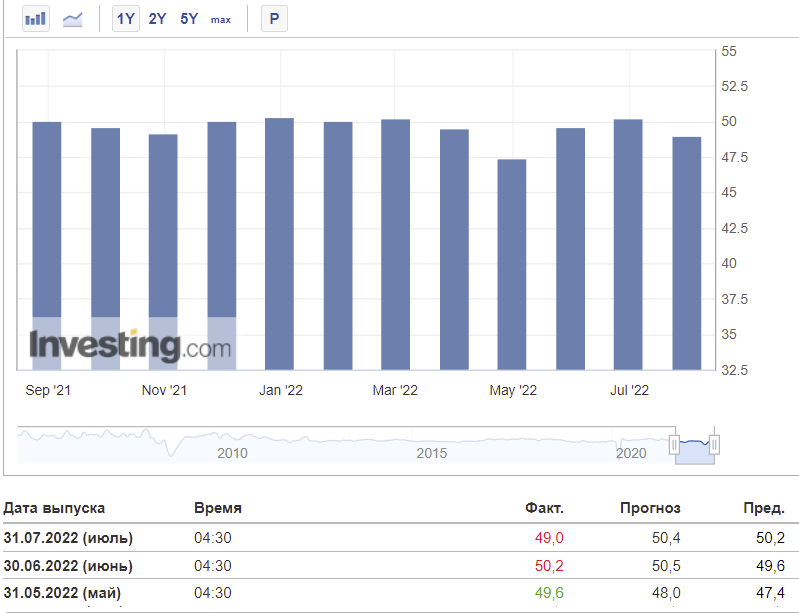Click the 04:30 time in July row
The image size is (799, 613).
click(x=212, y=538)
